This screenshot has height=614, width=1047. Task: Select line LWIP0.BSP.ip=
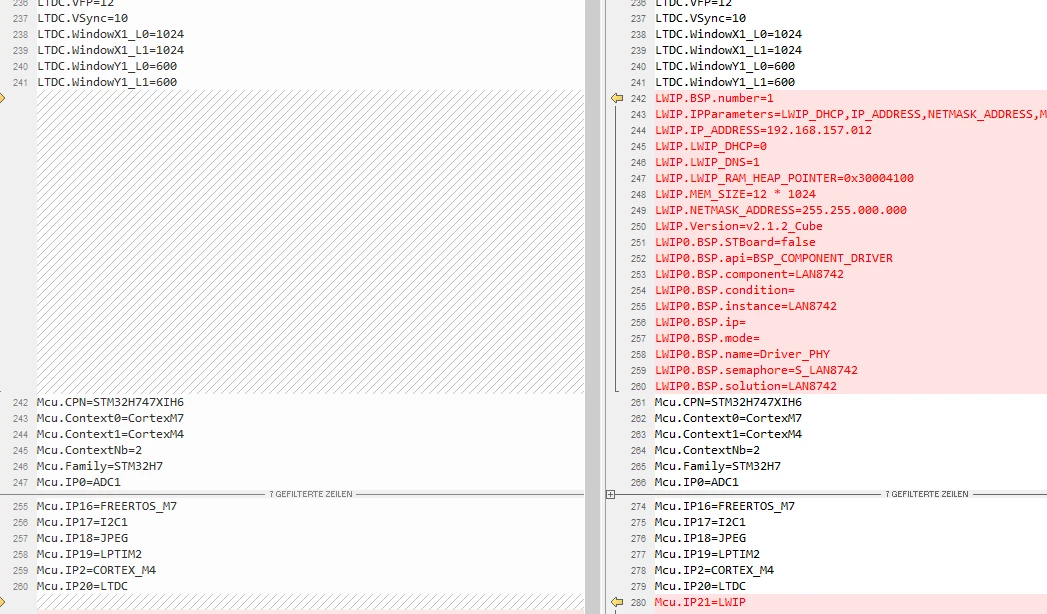pos(700,322)
